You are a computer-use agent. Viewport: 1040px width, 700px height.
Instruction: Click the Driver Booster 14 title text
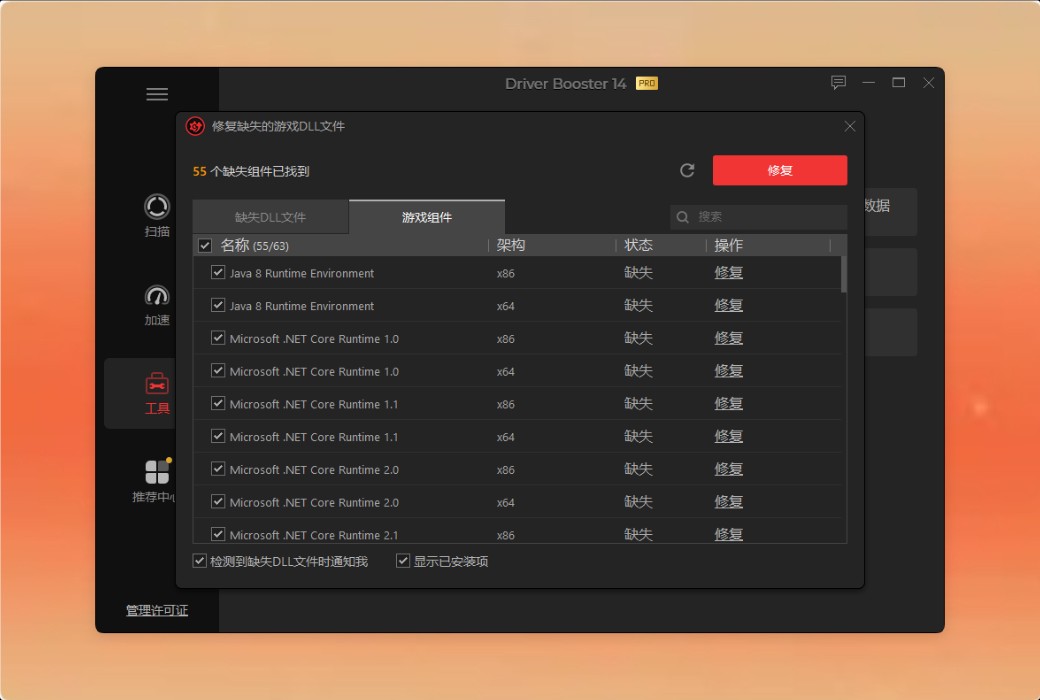point(565,84)
